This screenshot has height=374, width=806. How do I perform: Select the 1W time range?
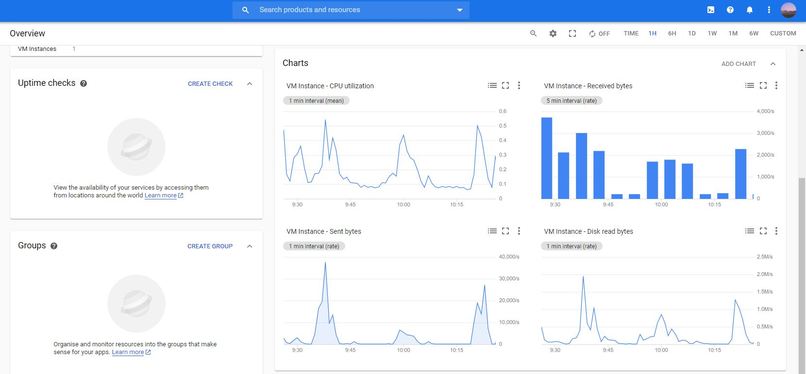(712, 33)
